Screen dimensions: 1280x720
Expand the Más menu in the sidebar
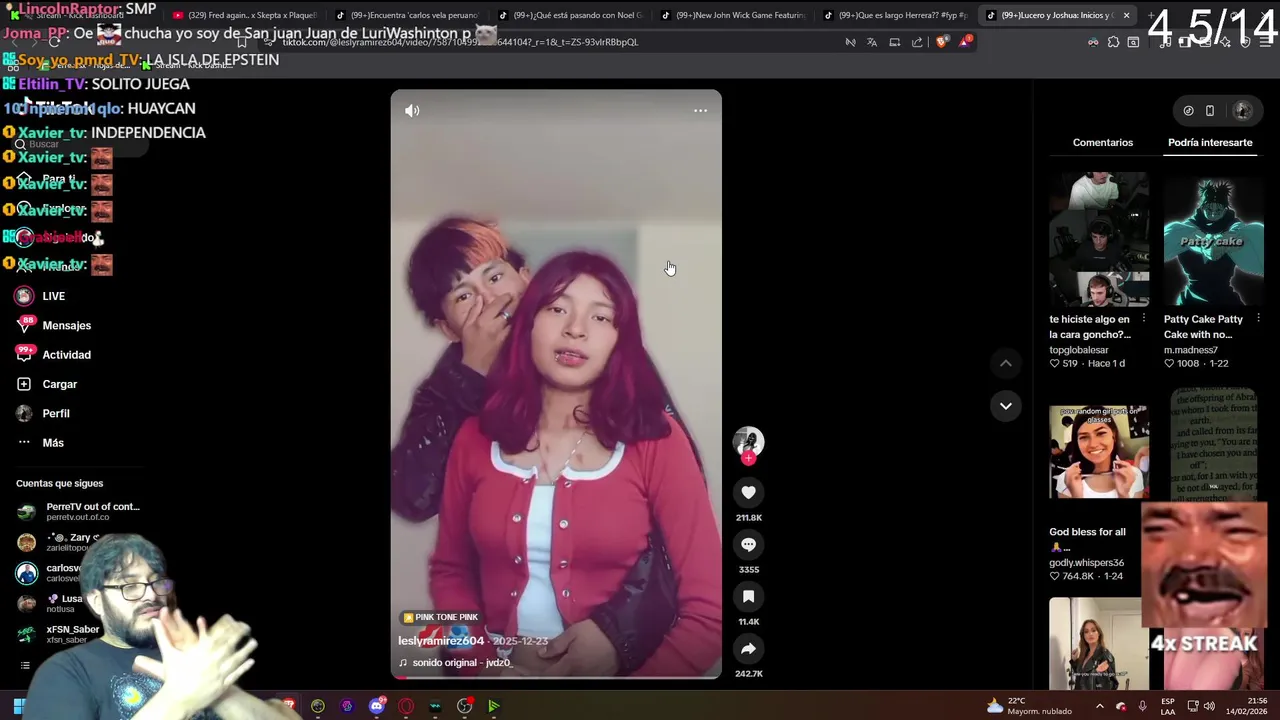coord(53,443)
